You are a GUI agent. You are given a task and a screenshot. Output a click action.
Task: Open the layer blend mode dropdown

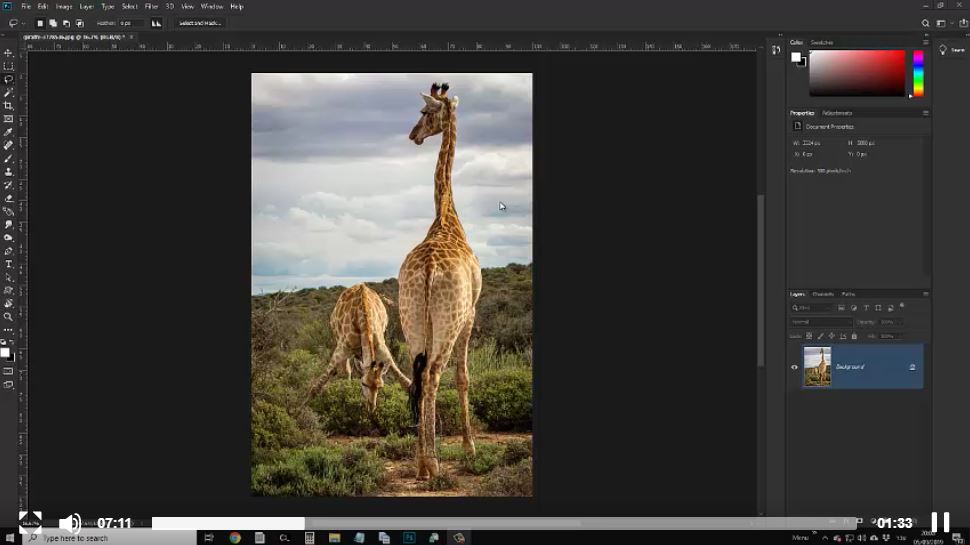click(x=821, y=322)
